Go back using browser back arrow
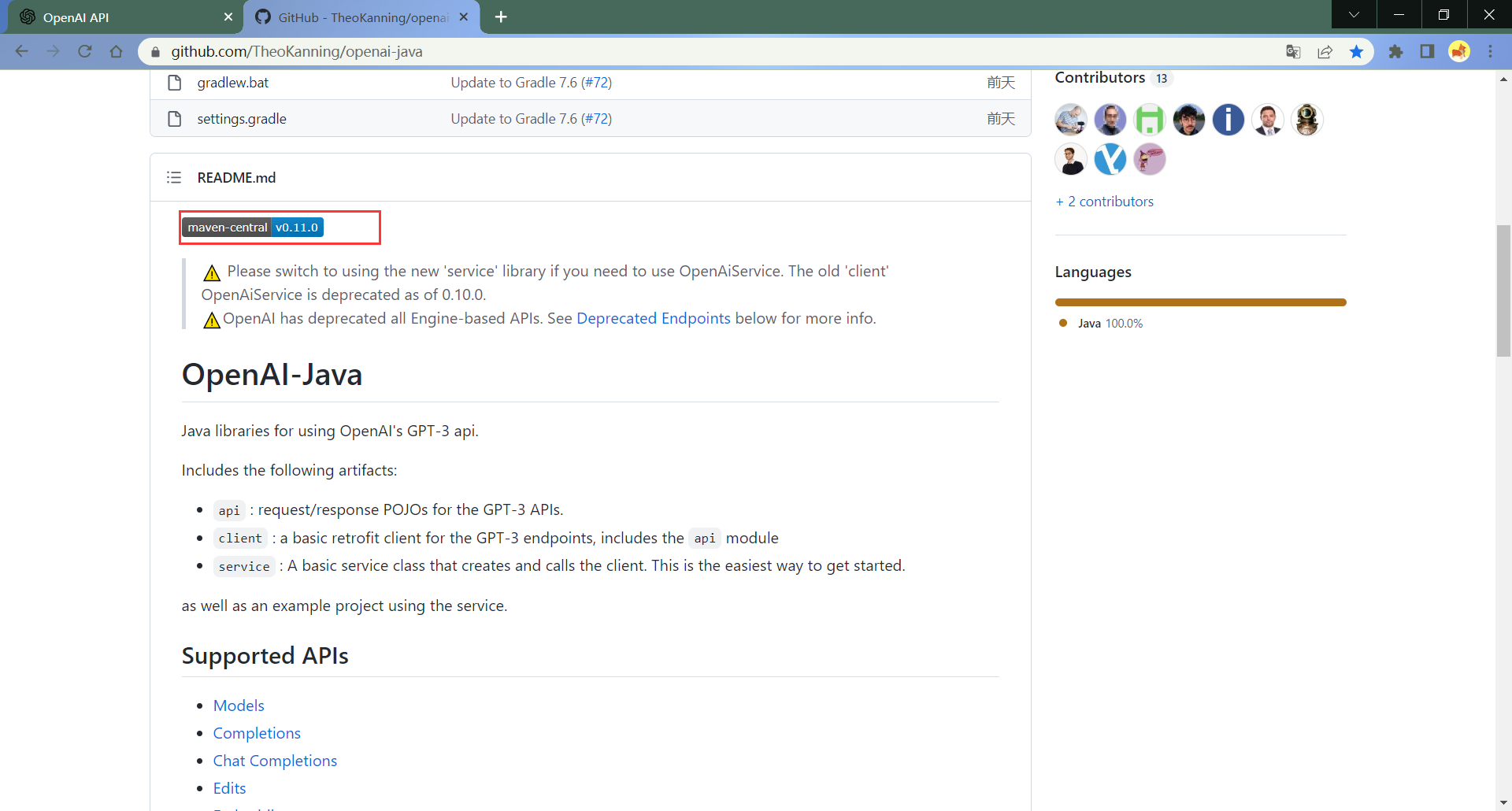This screenshot has height=811, width=1512. (21, 51)
